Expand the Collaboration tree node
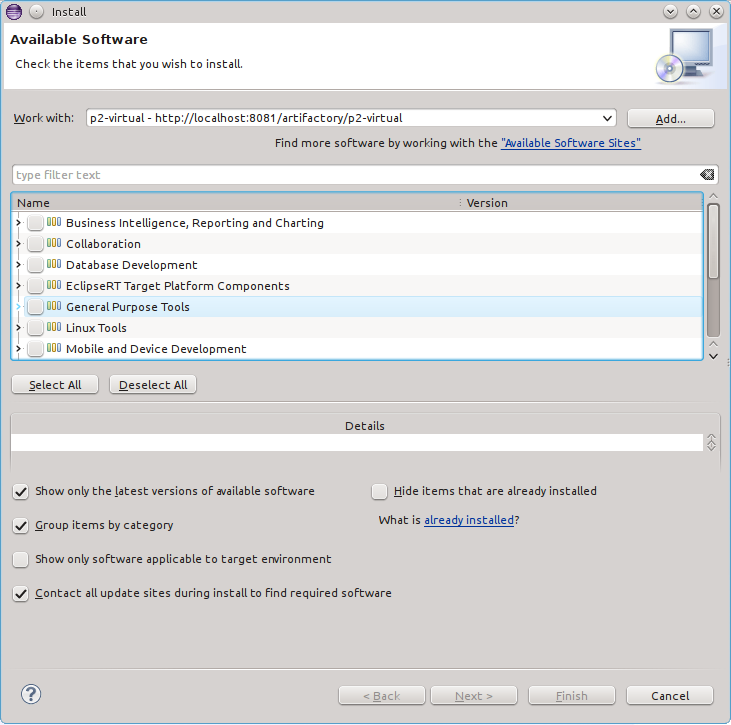The image size is (731, 725). (18, 244)
